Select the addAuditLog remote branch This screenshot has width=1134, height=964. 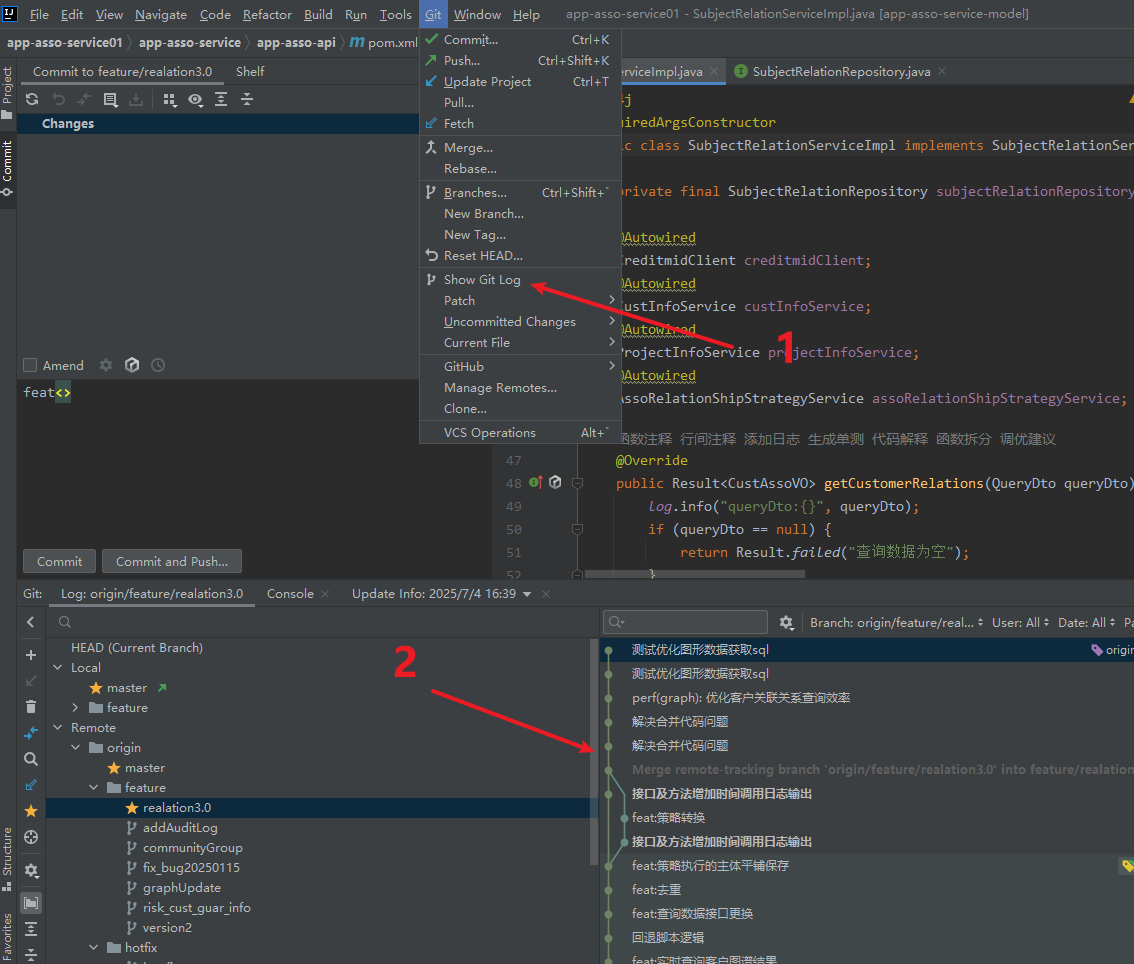pyautogui.click(x=180, y=827)
